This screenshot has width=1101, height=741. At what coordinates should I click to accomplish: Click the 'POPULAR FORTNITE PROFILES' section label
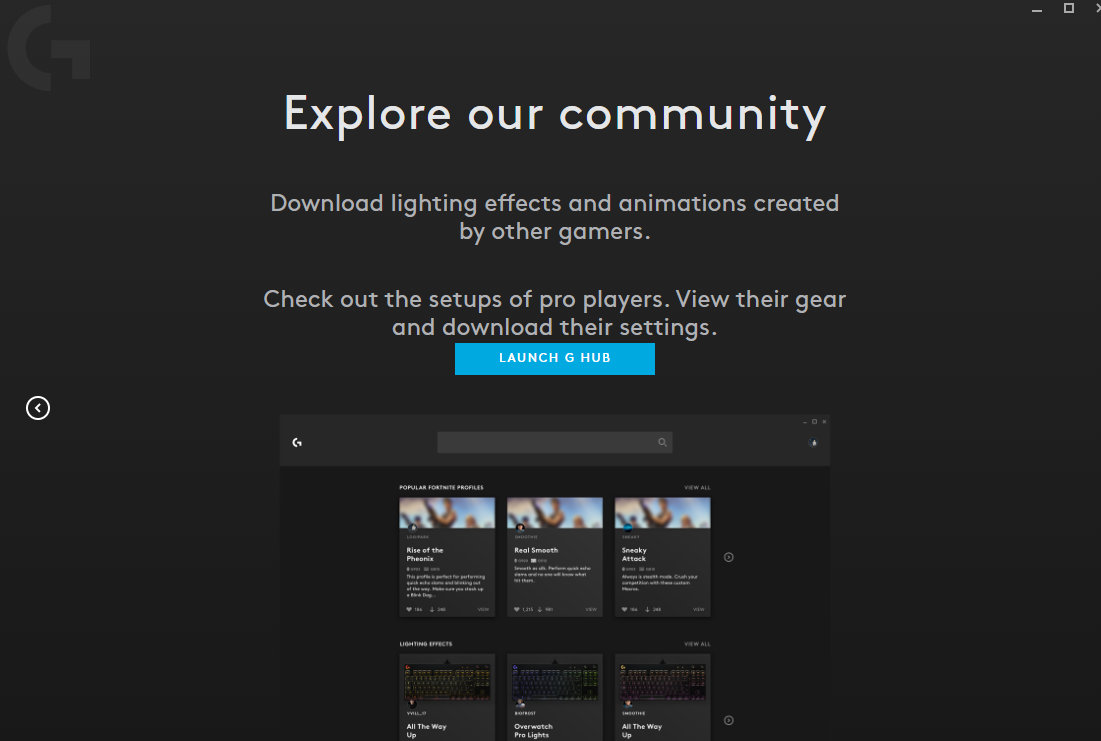tap(442, 487)
